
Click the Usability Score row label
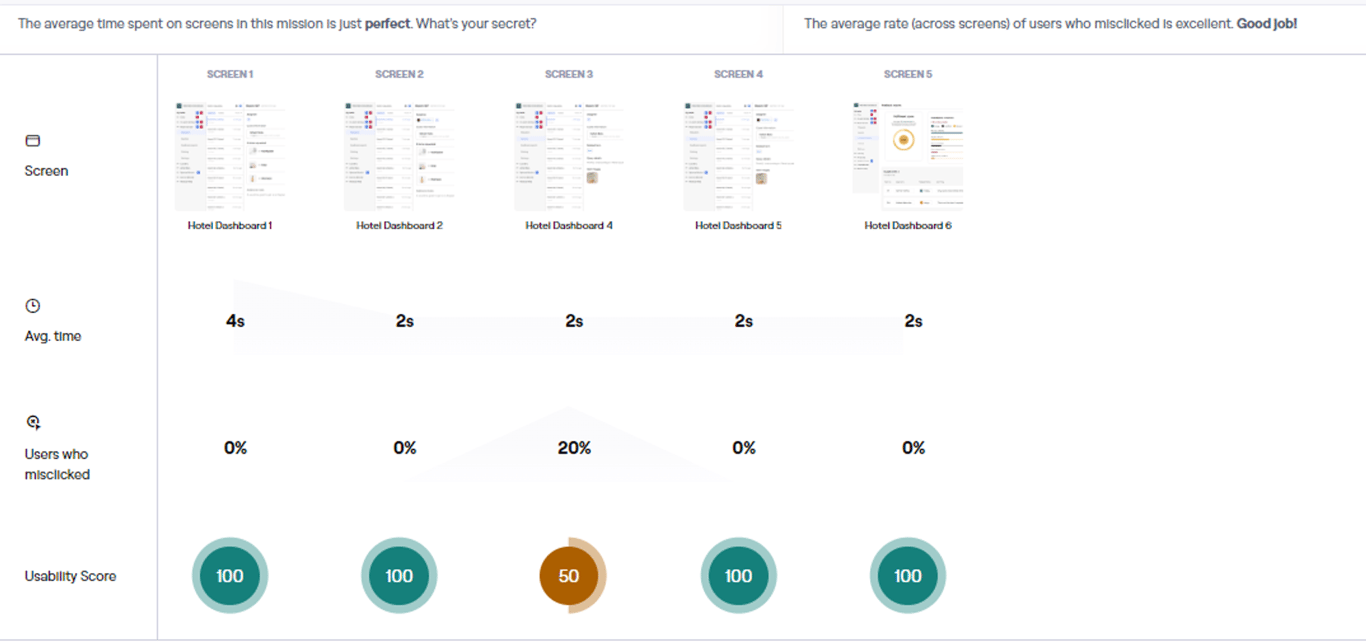[x=70, y=576]
